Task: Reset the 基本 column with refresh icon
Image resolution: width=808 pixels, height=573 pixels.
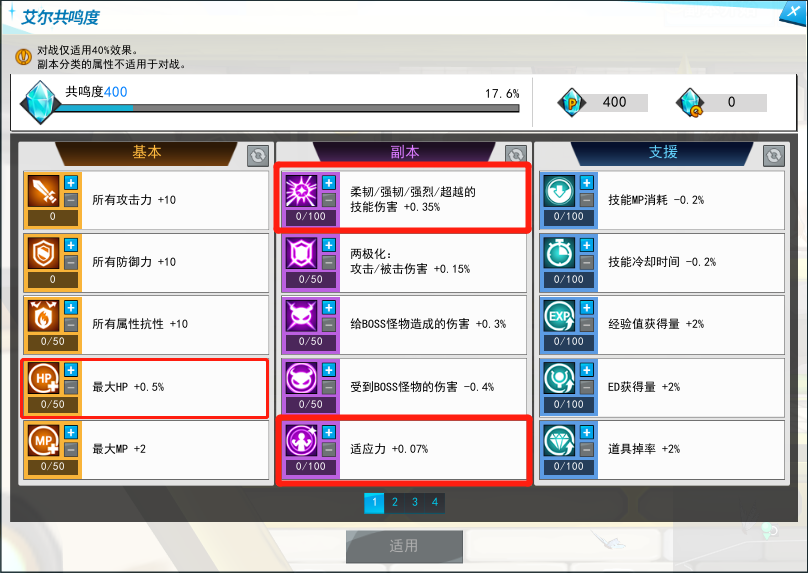Action: (x=258, y=156)
